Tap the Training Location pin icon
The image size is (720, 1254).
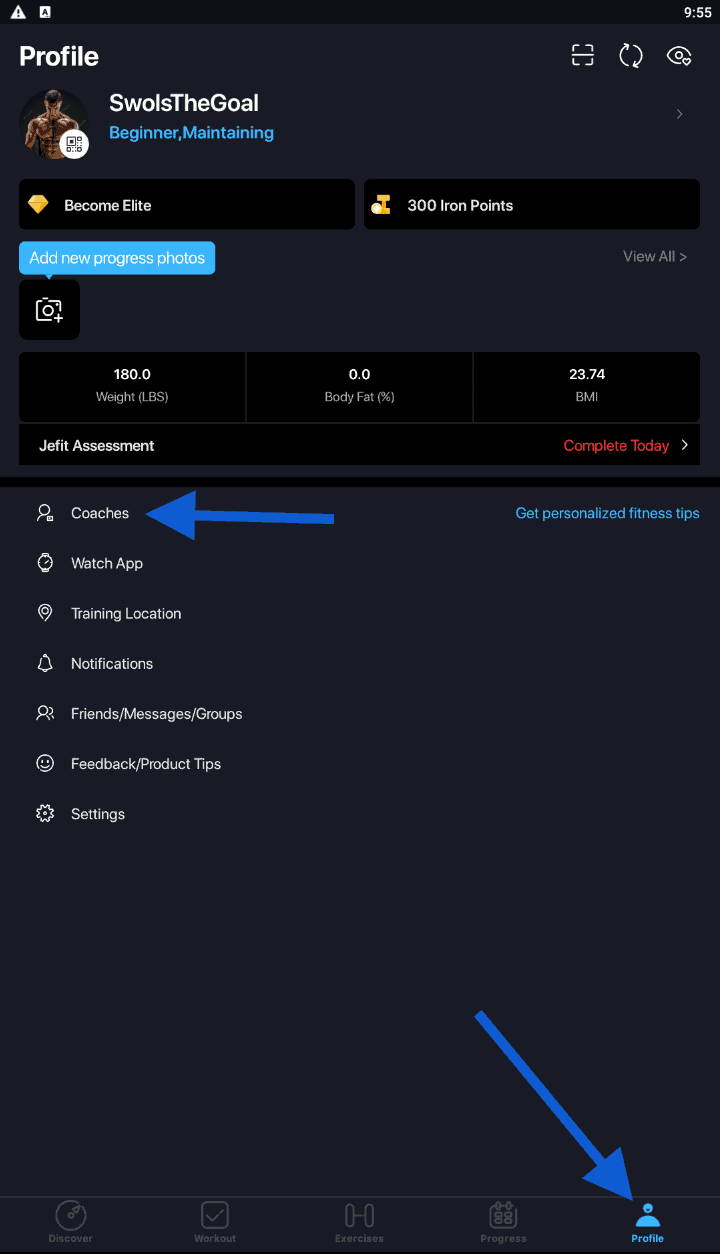click(x=45, y=613)
